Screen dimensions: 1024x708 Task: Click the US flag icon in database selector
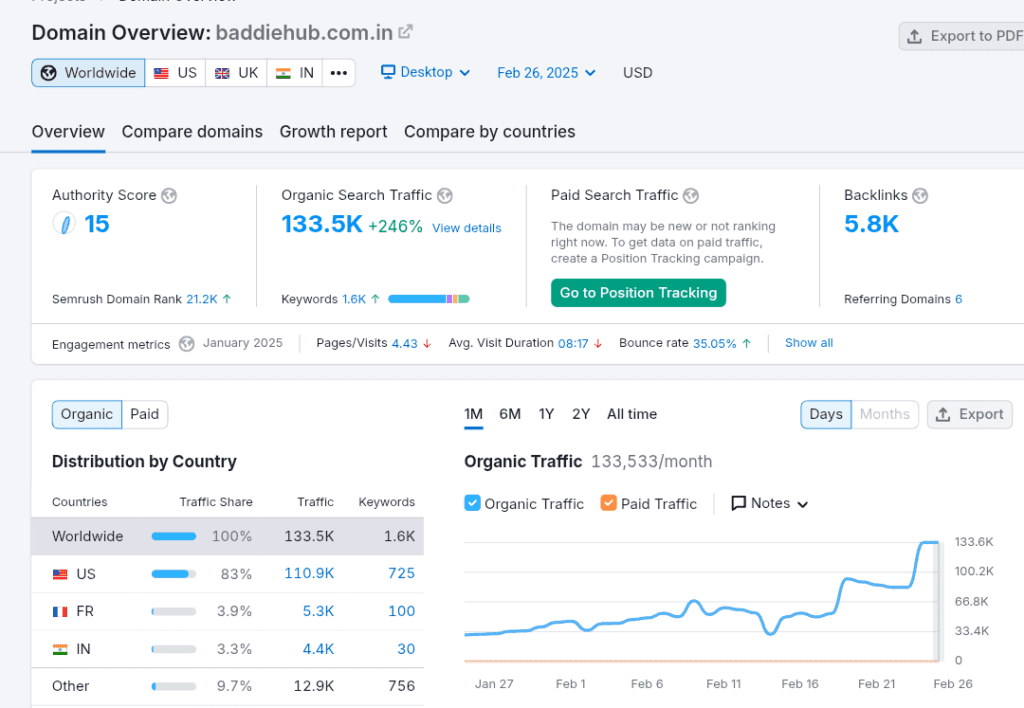tap(161, 73)
